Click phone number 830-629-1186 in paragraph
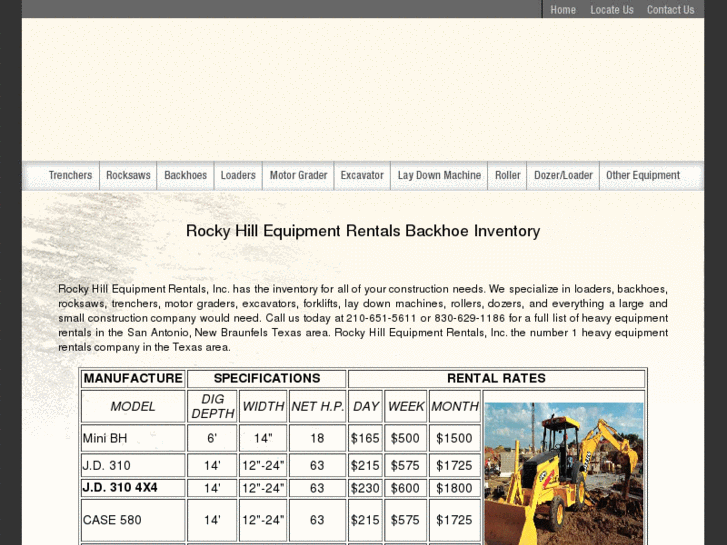 [x=469, y=318]
